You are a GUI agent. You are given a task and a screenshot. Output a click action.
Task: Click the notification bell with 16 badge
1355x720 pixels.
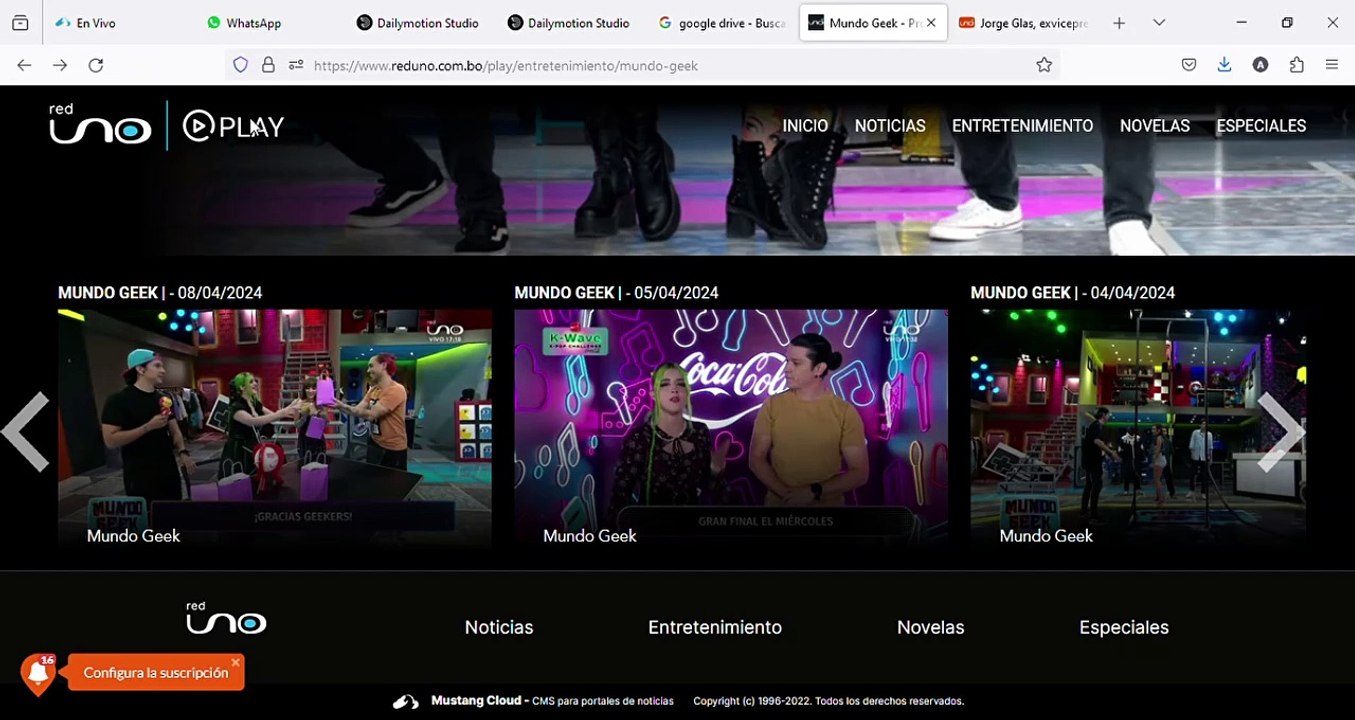pos(38,673)
